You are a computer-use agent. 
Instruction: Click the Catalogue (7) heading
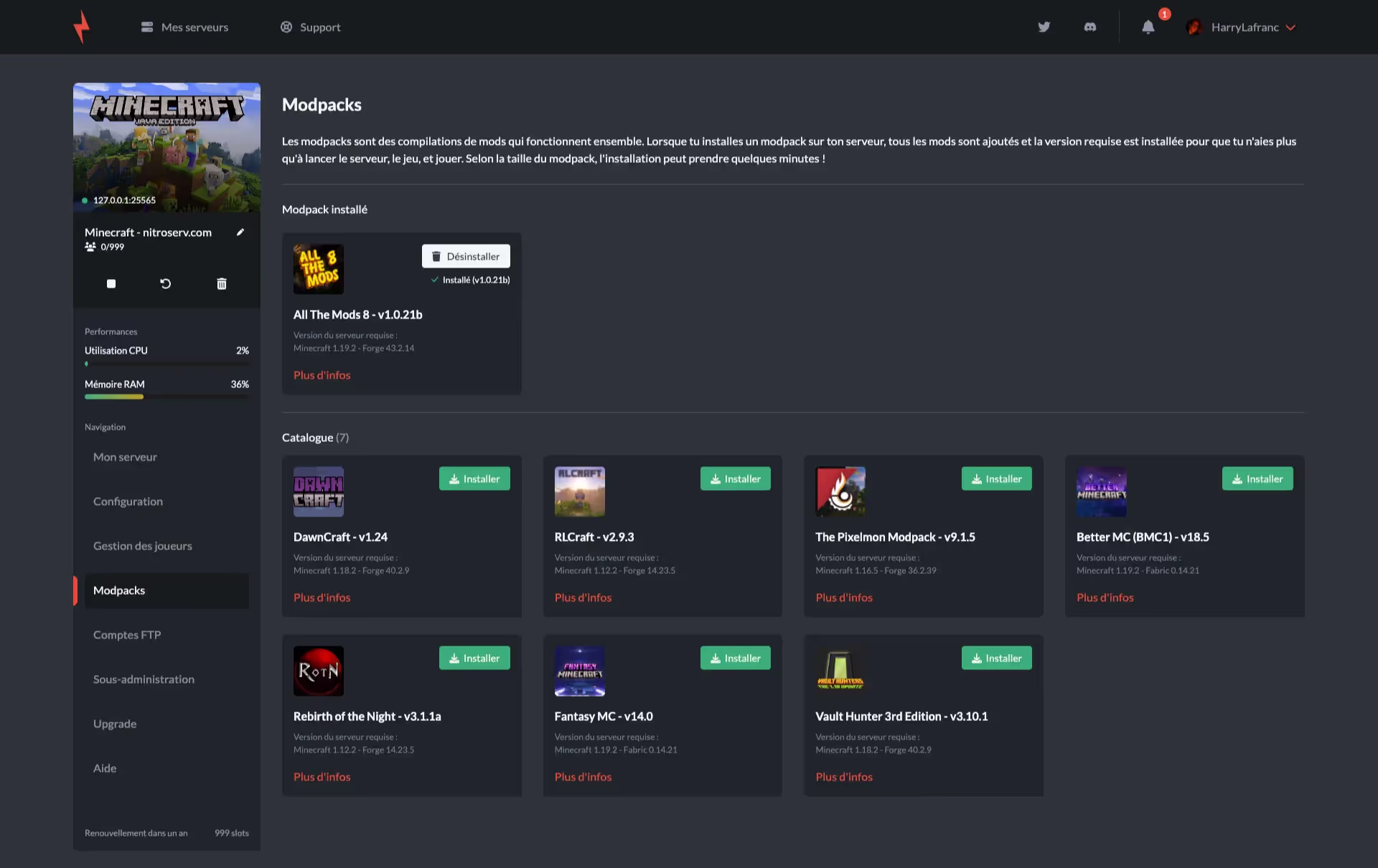point(315,438)
